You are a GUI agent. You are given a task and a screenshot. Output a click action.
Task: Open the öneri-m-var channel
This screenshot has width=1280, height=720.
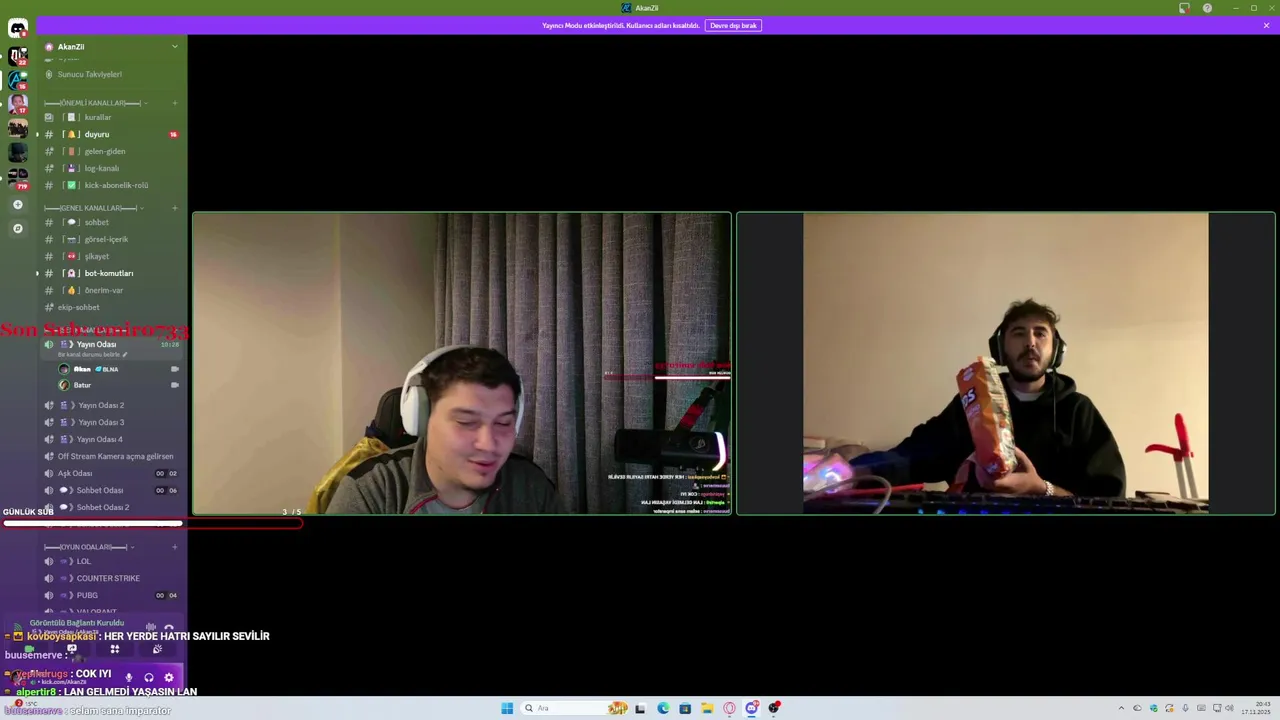click(x=111, y=290)
